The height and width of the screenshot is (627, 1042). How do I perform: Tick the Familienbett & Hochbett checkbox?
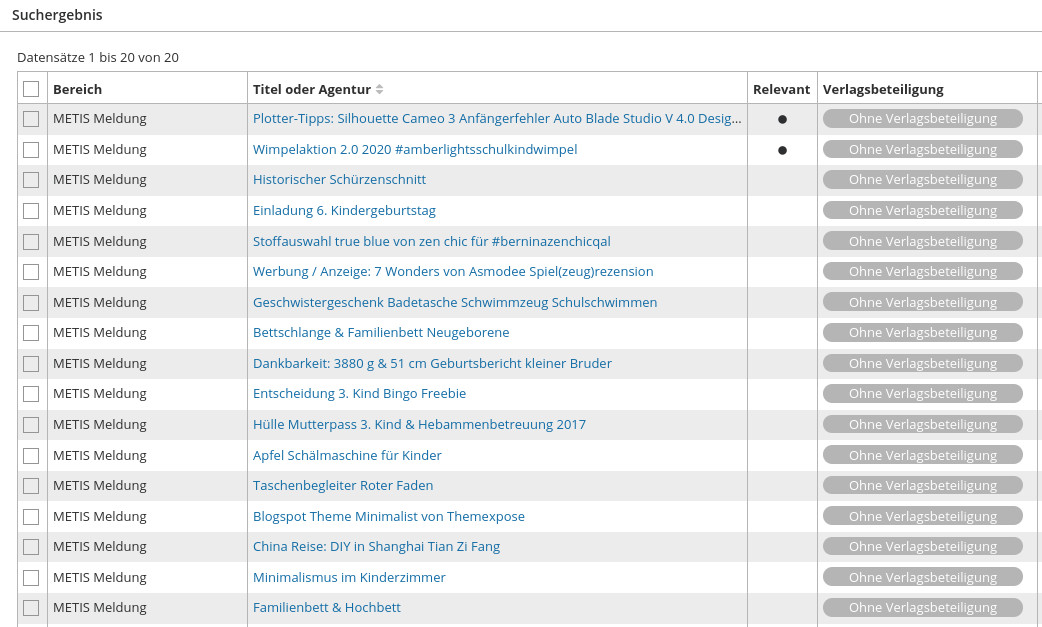(31, 608)
